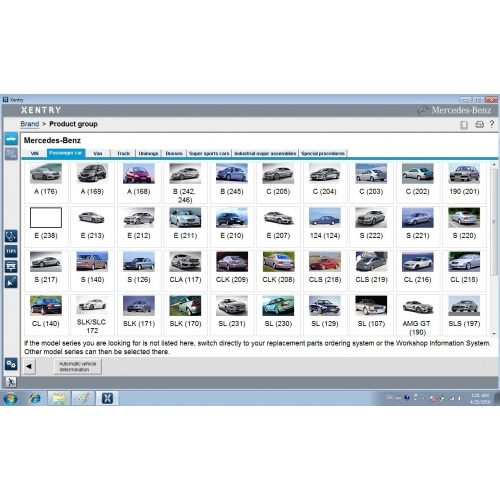Select model series A (169)
Viewport: 500px width, 500px height.
point(92,183)
